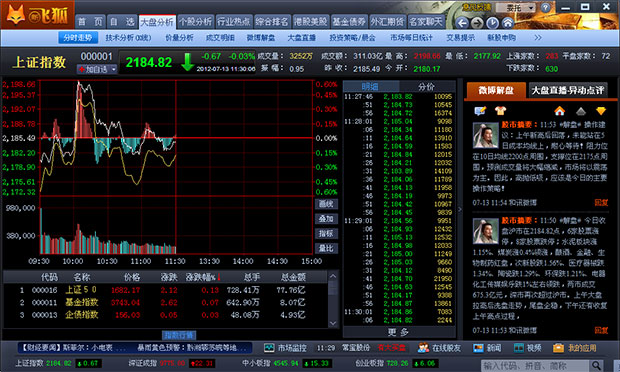This screenshot has height=372, width=620.
Task: Switch to 明细 tab in tick list
Action: coord(371,86)
